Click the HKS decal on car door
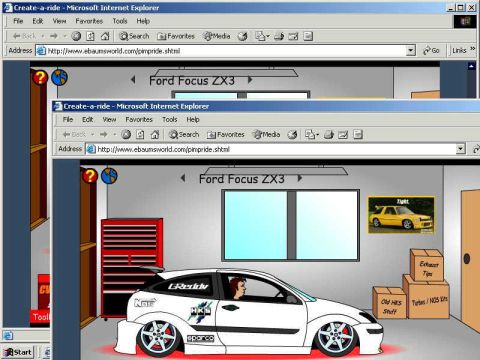The image size is (480, 360). (x=200, y=311)
